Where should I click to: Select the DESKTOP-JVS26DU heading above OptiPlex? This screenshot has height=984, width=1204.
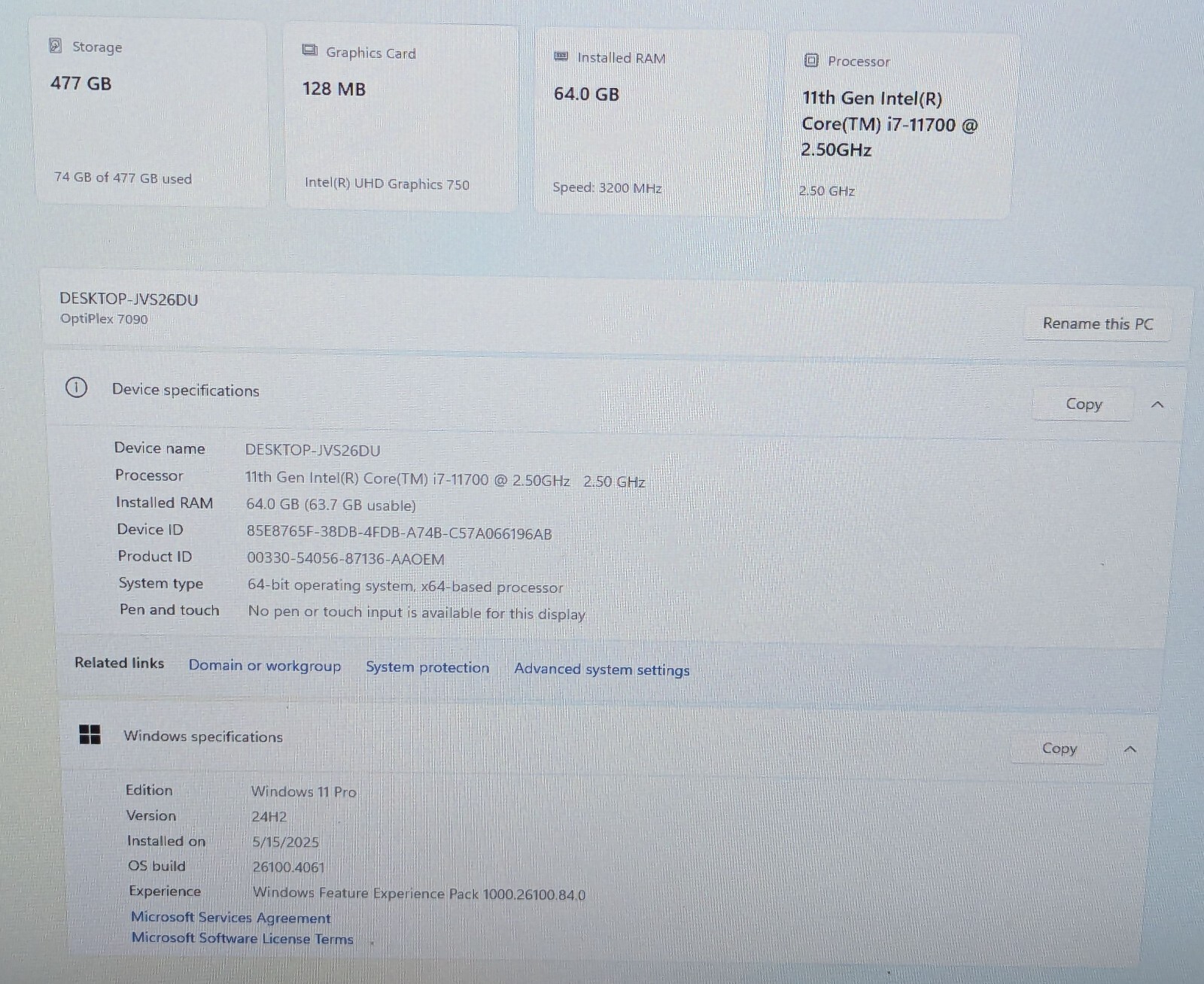[129, 299]
